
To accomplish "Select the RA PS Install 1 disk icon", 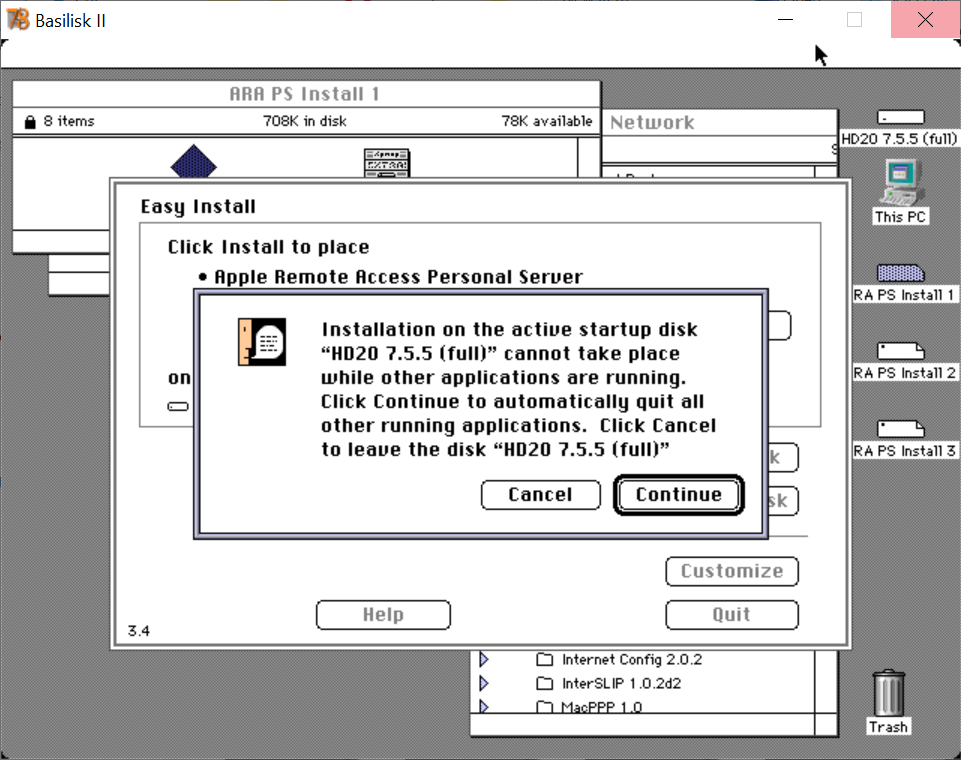I will [x=901, y=273].
